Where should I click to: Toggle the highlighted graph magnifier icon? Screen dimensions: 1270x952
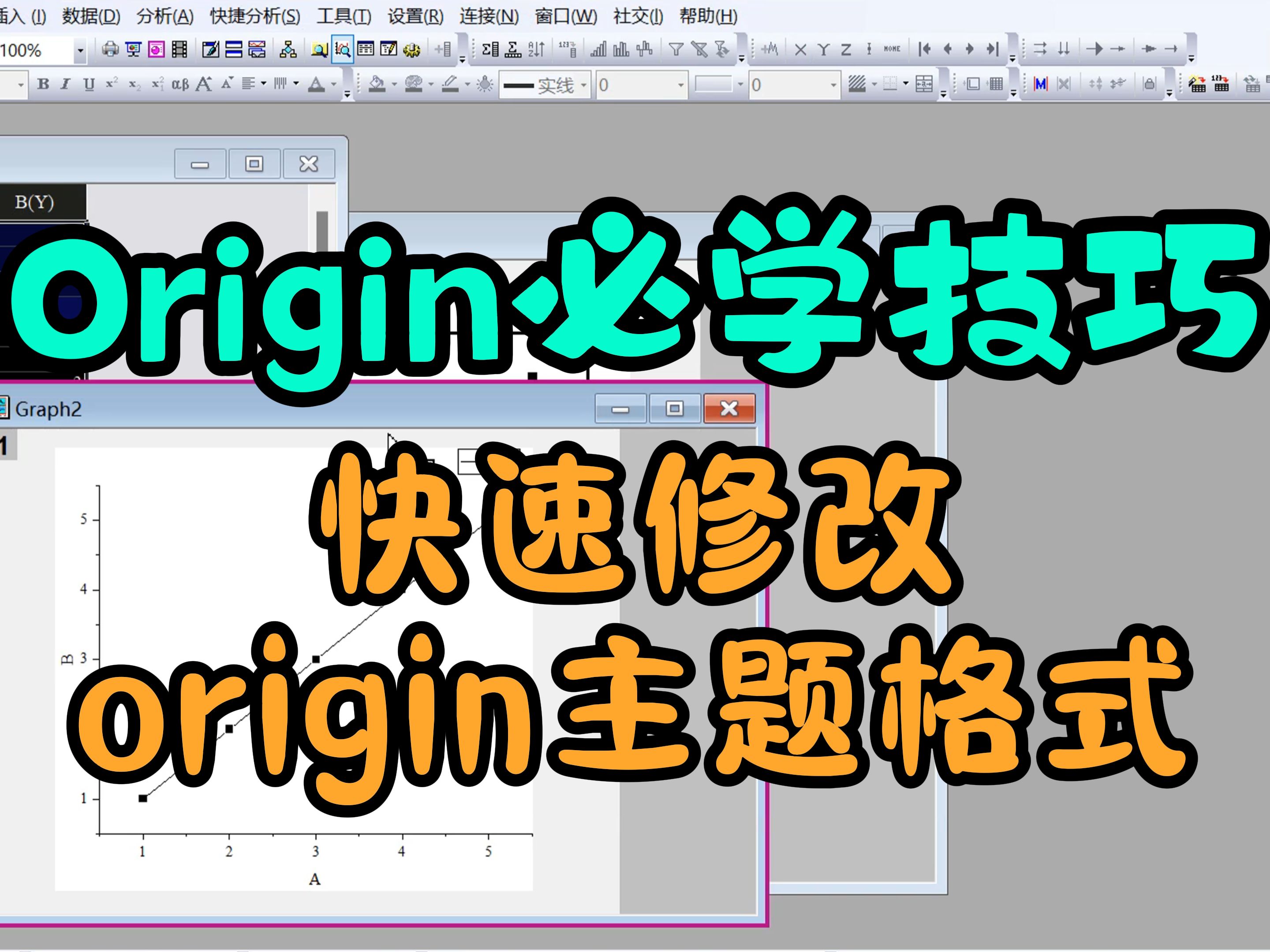click(342, 50)
